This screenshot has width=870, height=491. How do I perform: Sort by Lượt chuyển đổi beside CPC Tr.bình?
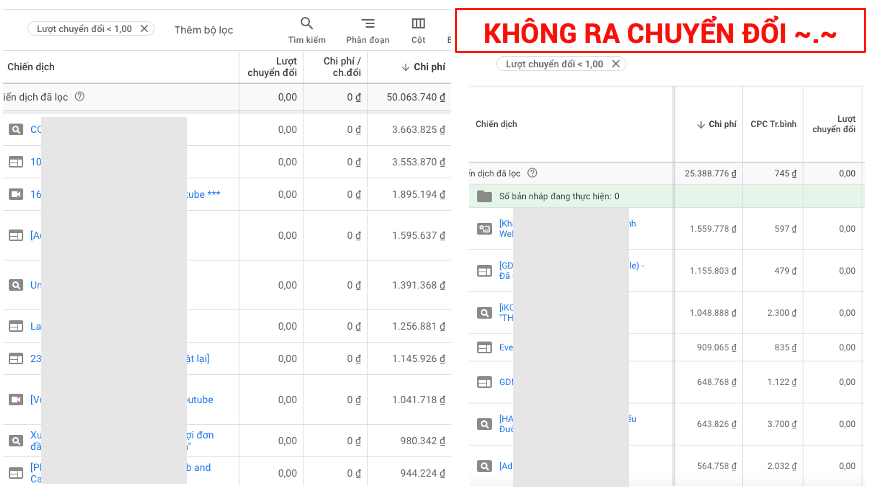834,124
